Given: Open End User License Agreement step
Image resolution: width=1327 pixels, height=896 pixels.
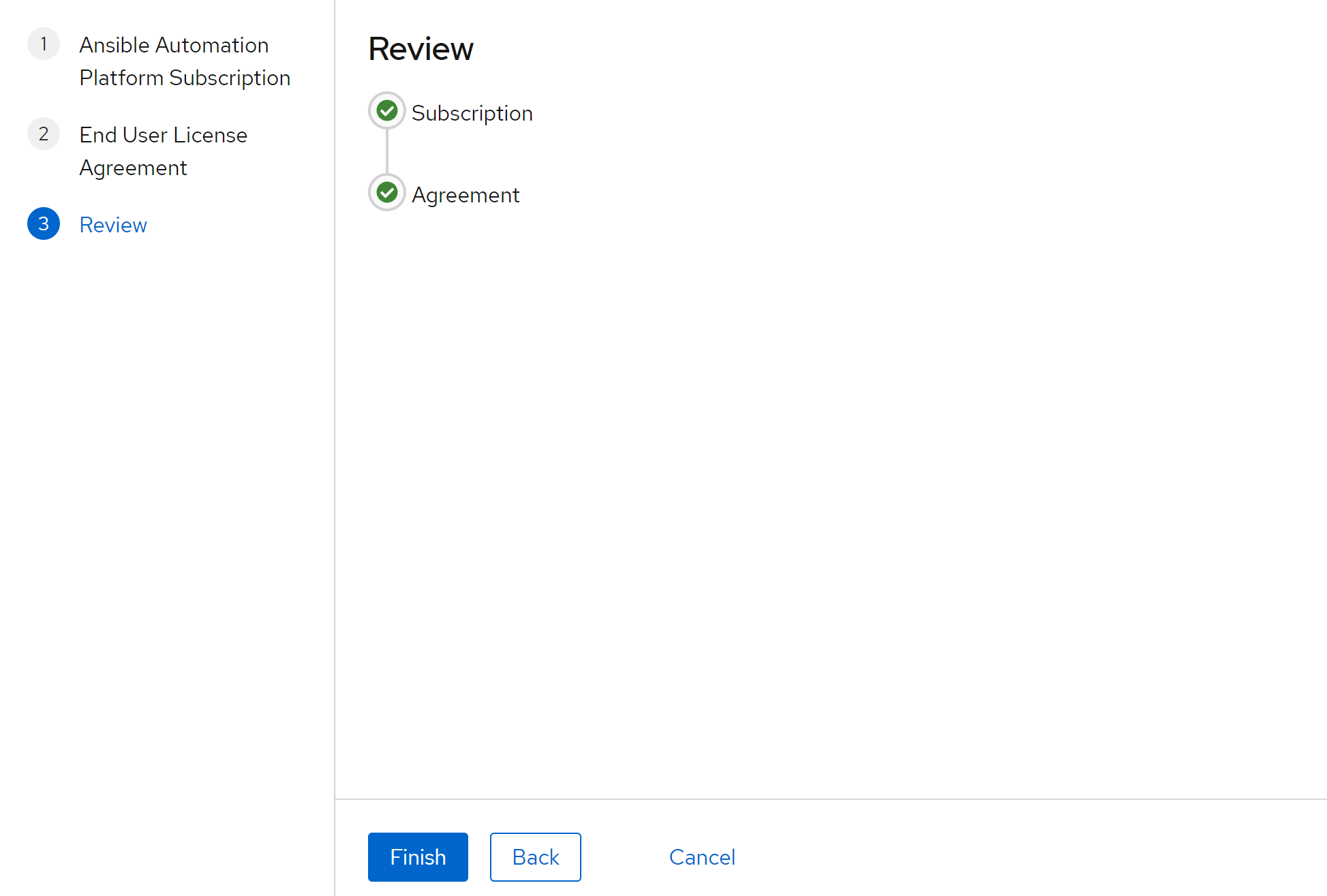Looking at the screenshot, I should pyautogui.click(x=163, y=151).
